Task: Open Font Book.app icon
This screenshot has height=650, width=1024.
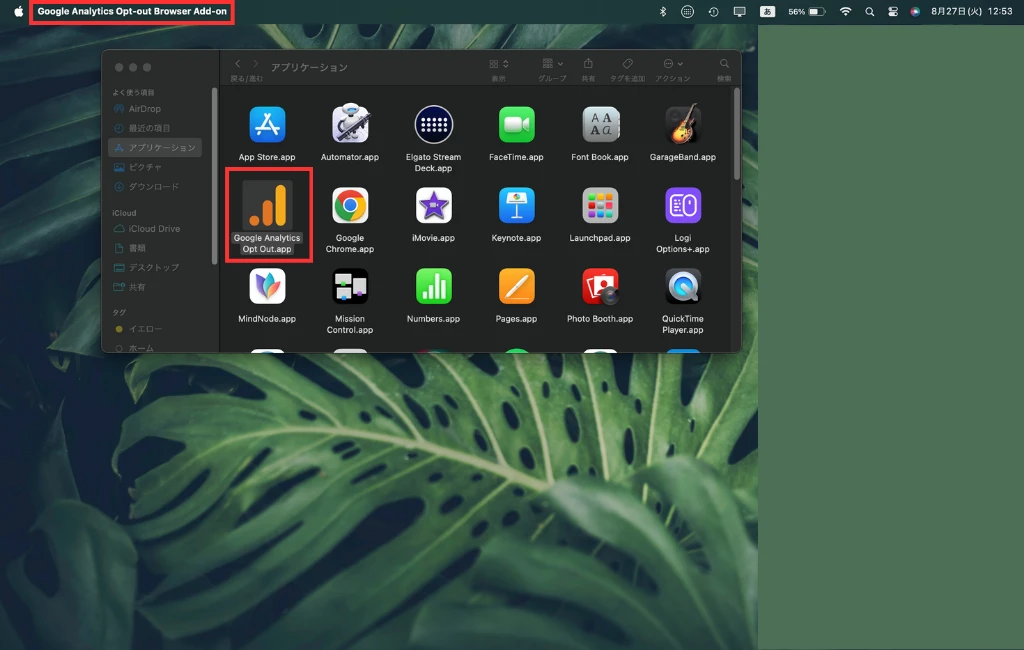Action: pos(600,125)
